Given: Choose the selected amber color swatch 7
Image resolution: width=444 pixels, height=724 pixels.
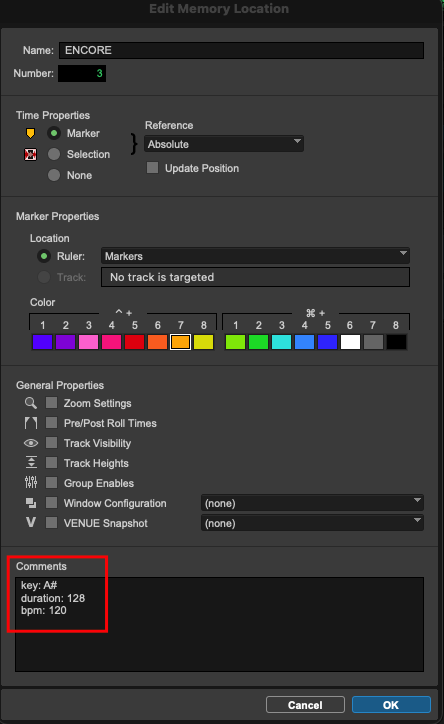Looking at the screenshot, I should (x=180, y=342).
